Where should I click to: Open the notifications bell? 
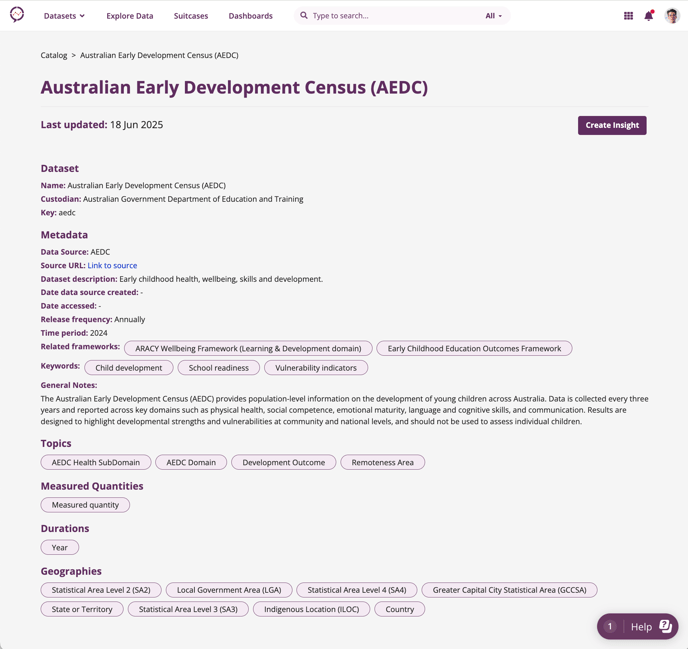[x=649, y=16]
